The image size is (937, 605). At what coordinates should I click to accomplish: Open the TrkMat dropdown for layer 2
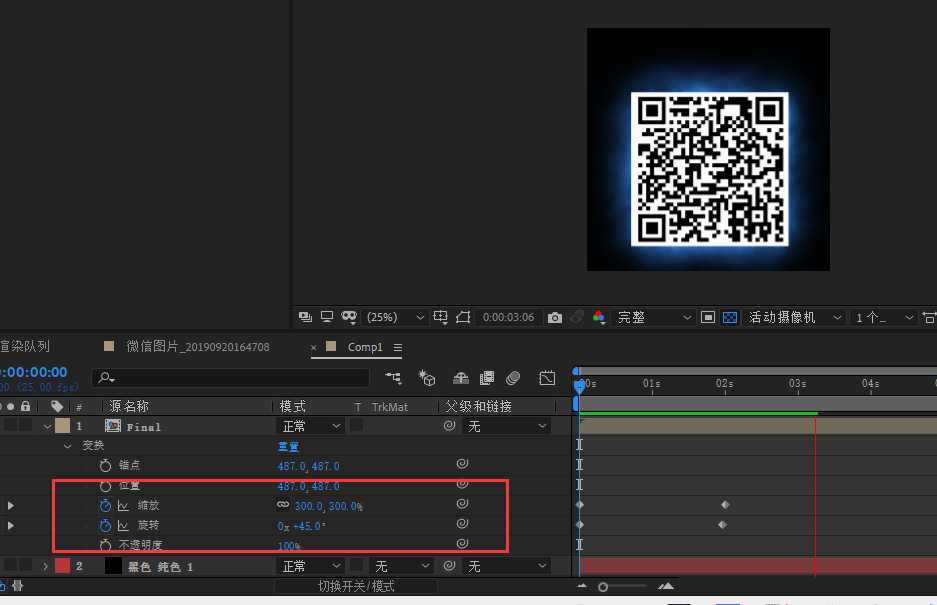[x=400, y=566]
